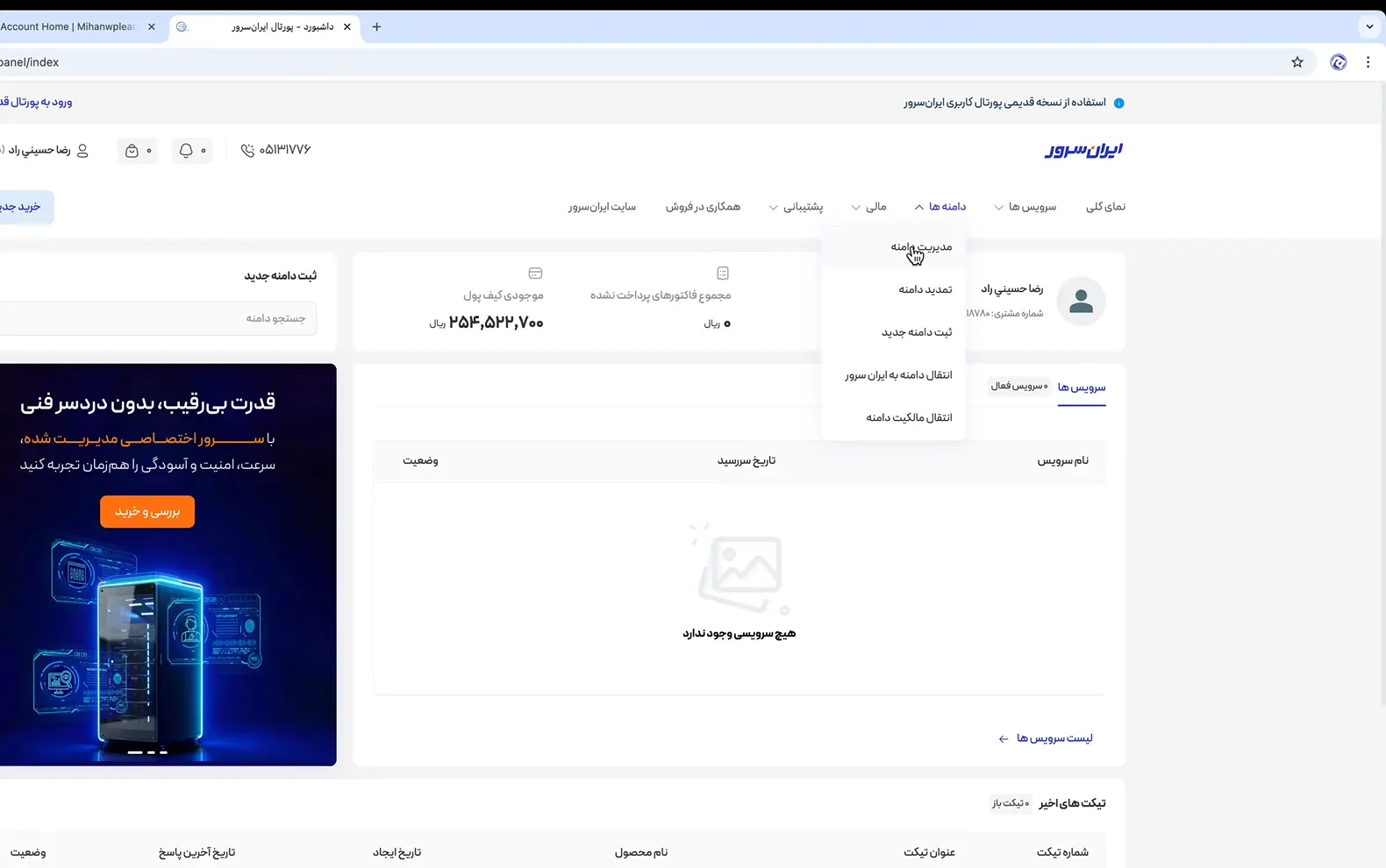The width and height of the screenshot is (1386, 868).
Task: Click the لیست سرویس ها link
Action: point(1054,738)
